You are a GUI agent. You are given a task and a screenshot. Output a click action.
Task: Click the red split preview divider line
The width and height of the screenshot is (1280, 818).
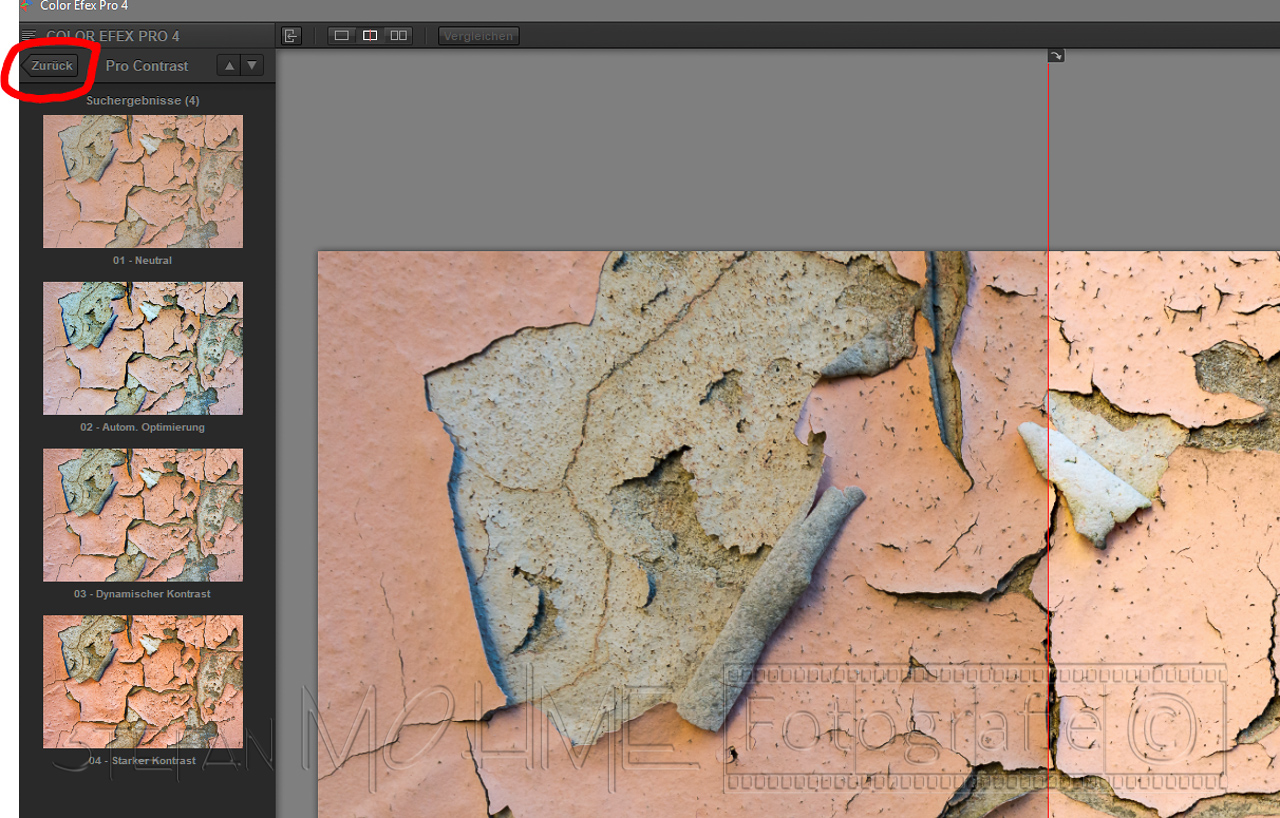pos(1048,440)
